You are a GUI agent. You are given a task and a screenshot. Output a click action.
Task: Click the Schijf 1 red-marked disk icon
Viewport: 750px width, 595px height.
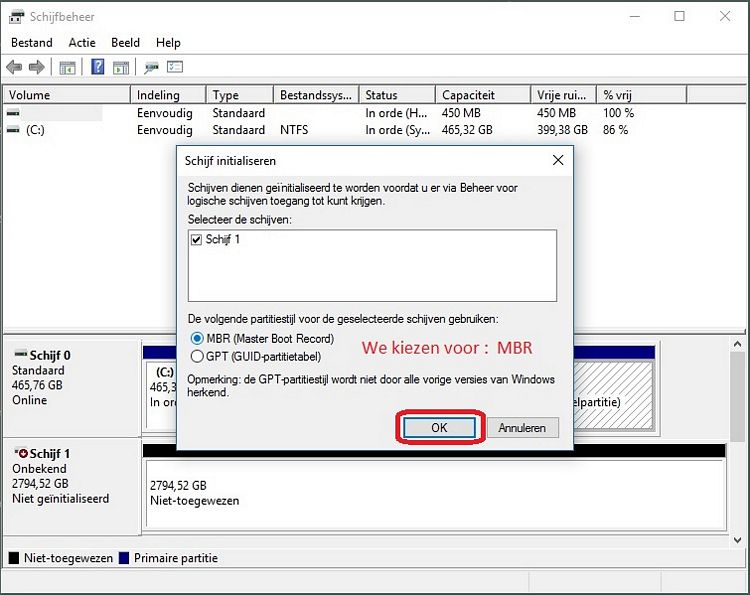click(21, 452)
